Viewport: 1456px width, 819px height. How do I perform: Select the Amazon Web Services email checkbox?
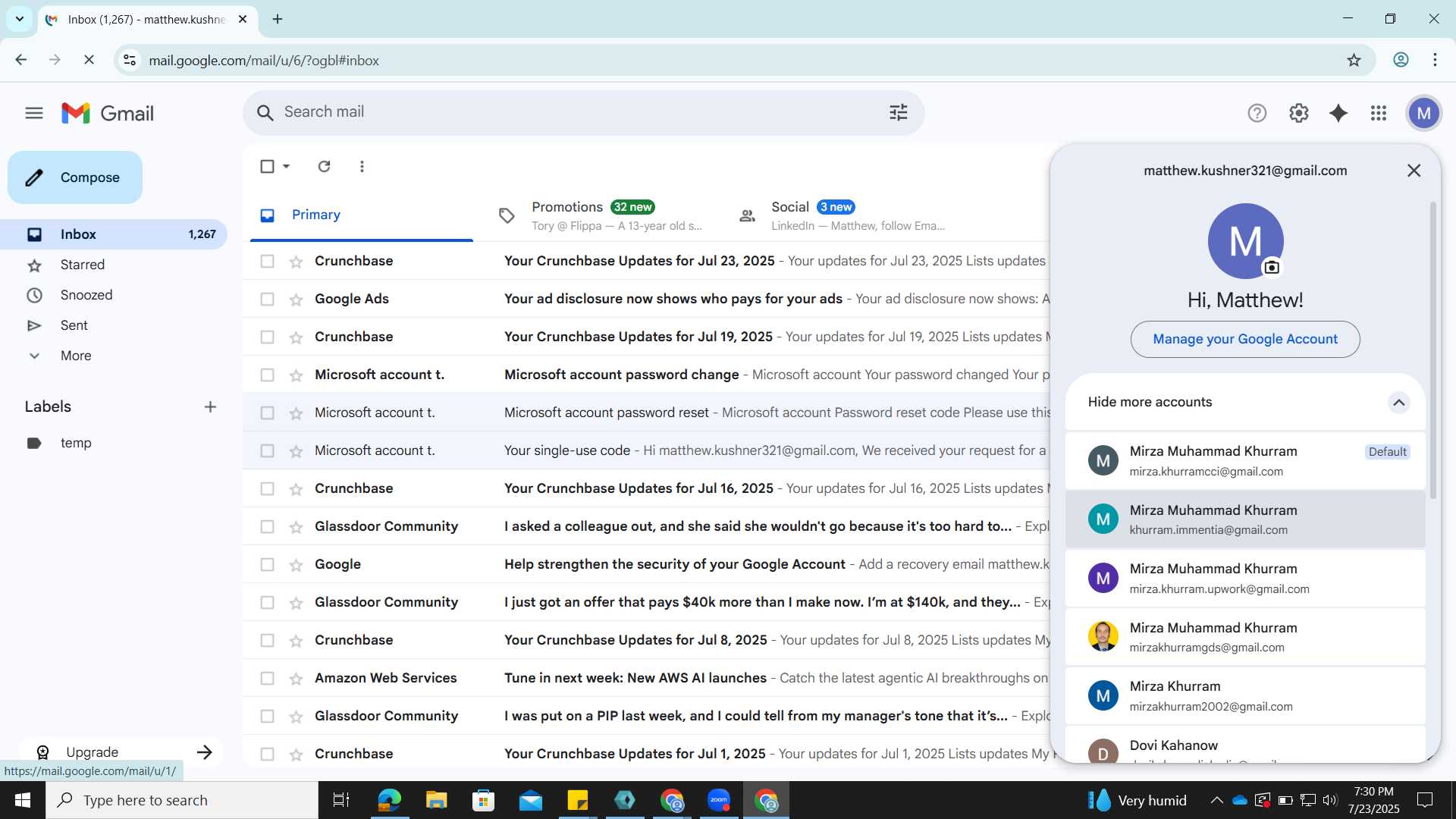click(267, 679)
